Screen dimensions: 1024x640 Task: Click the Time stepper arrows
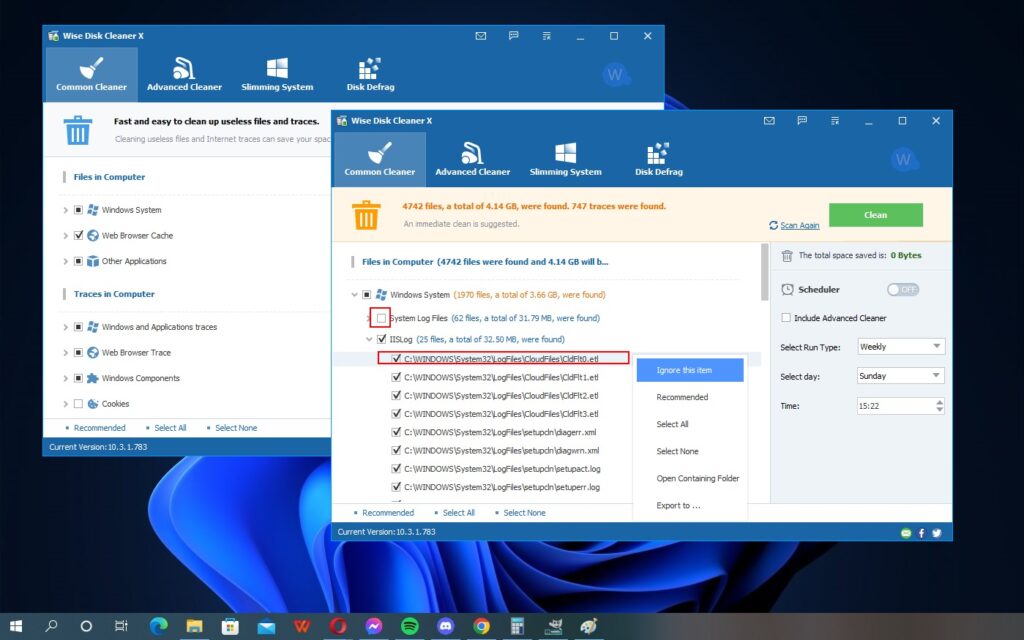[x=939, y=406]
